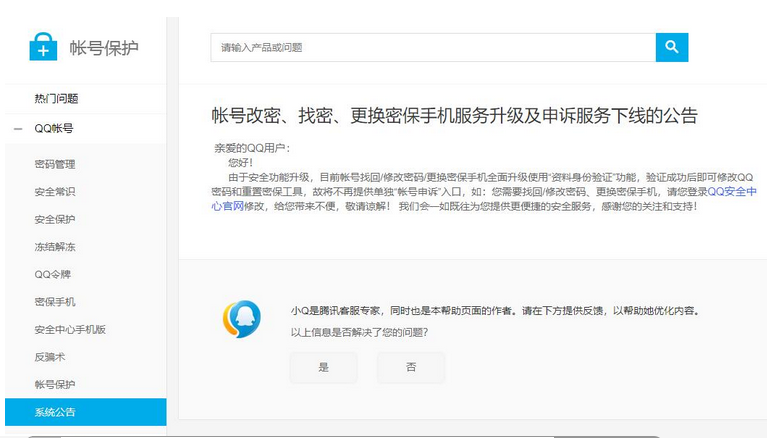
Task: Follow the QQ安全中心官网 link
Action: 732,192
